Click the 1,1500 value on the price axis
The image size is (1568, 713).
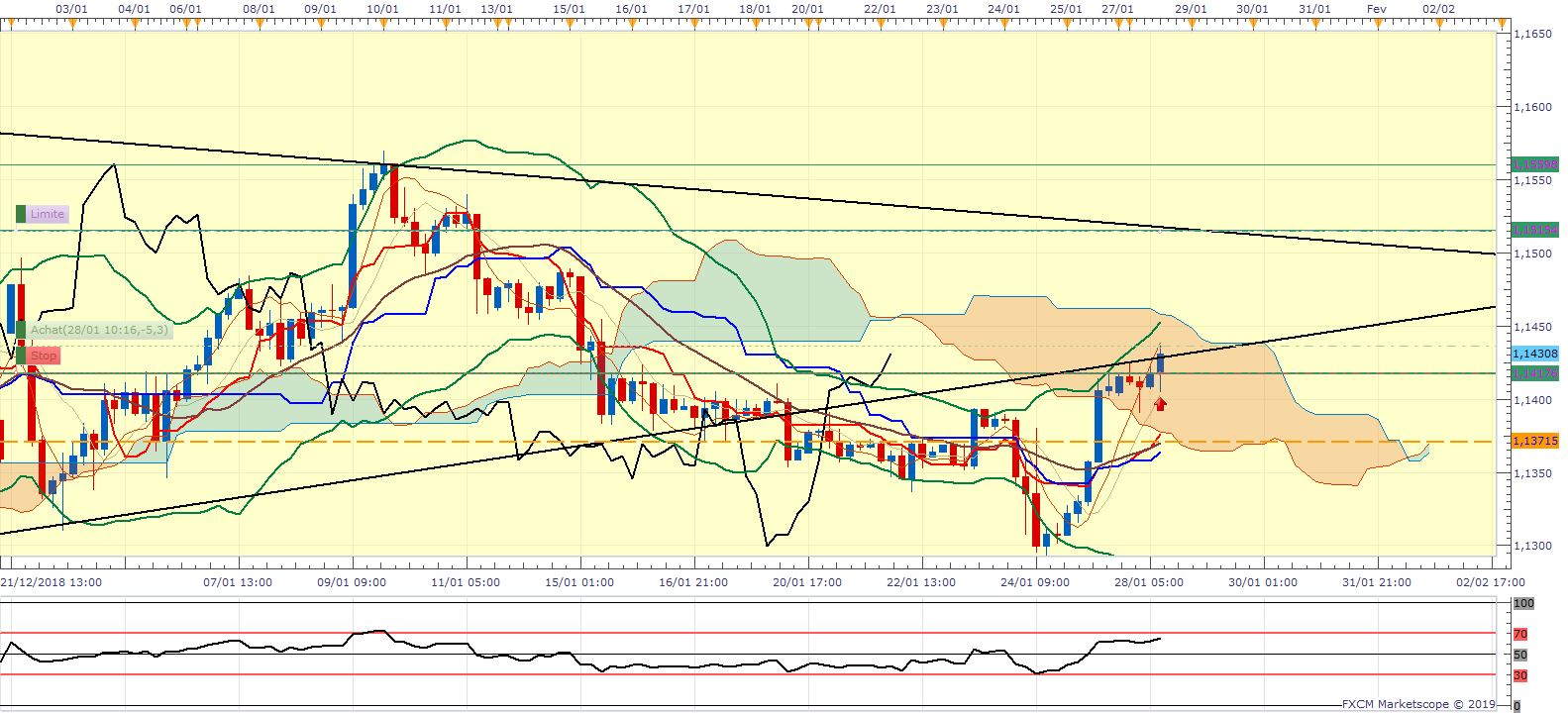tap(1534, 254)
